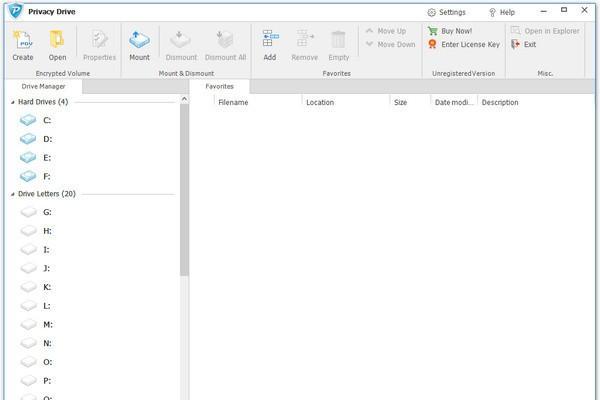Collapse the Hard Drives (4) group
600x400 pixels.
click(13, 102)
